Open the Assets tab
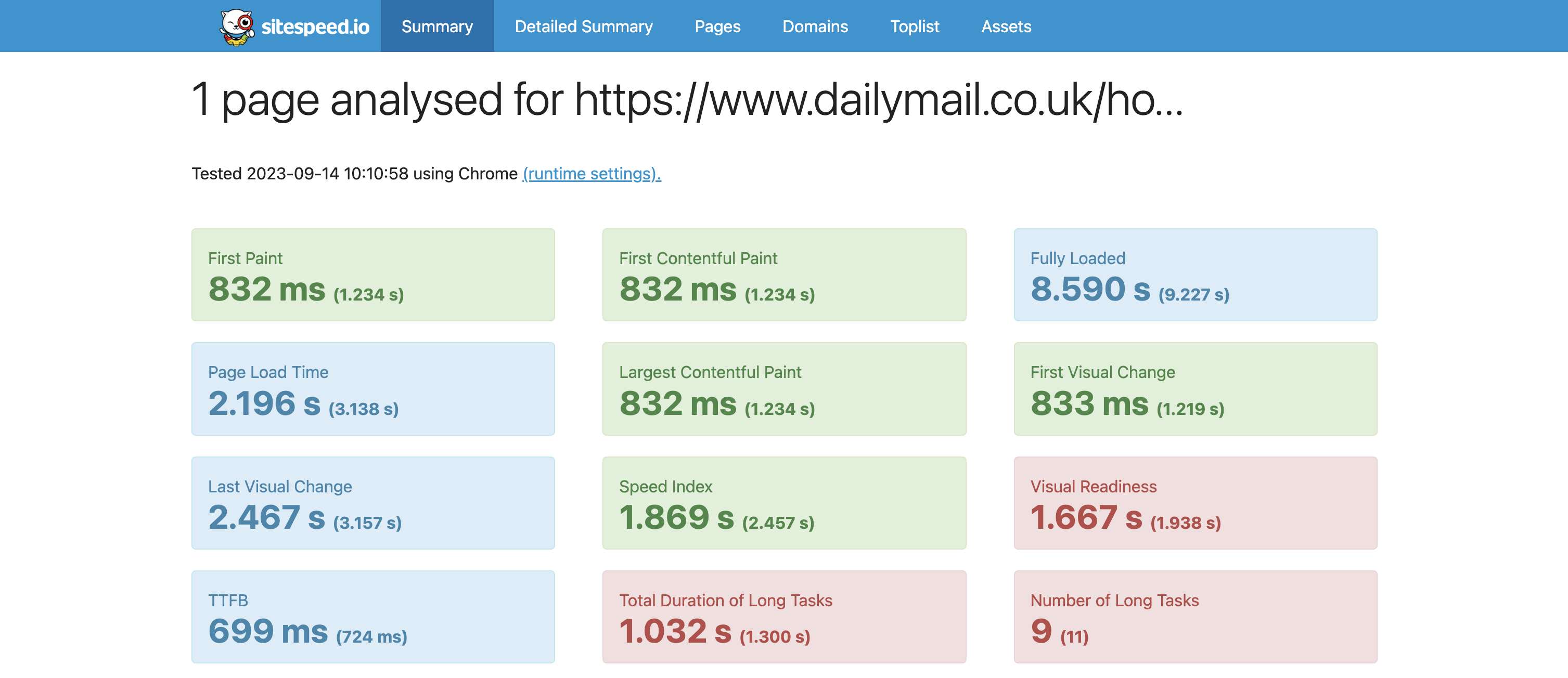Image resolution: width=1568 pixels, height=678 pixels. pos(1006,27)
